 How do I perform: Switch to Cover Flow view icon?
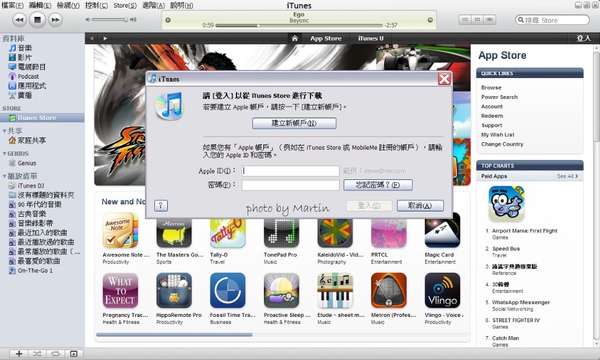[x=490, y=20]
